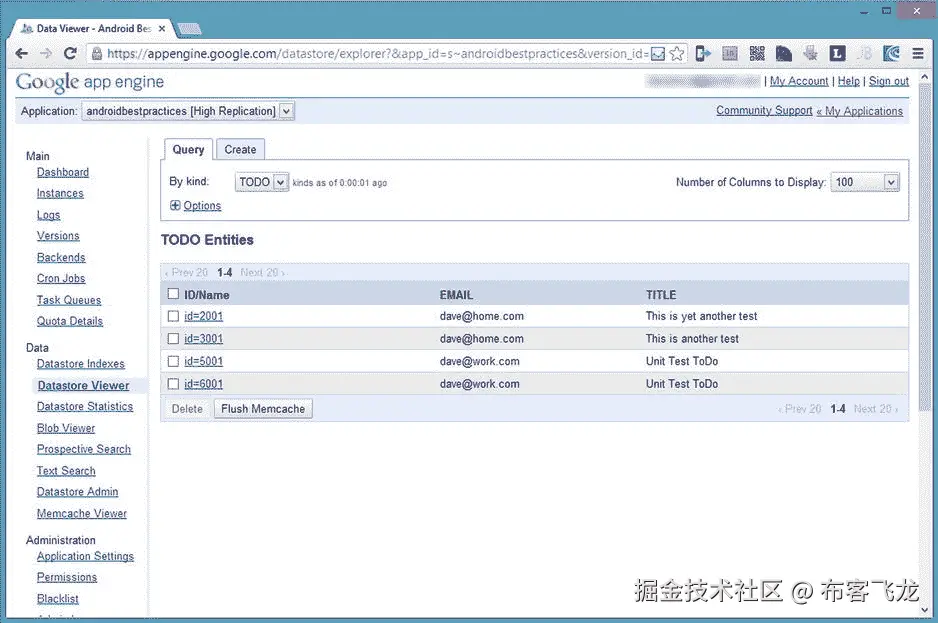Open Application Settings in the sidebar
The width and height of the screenshot is (938, 623).
click(85, 556)
